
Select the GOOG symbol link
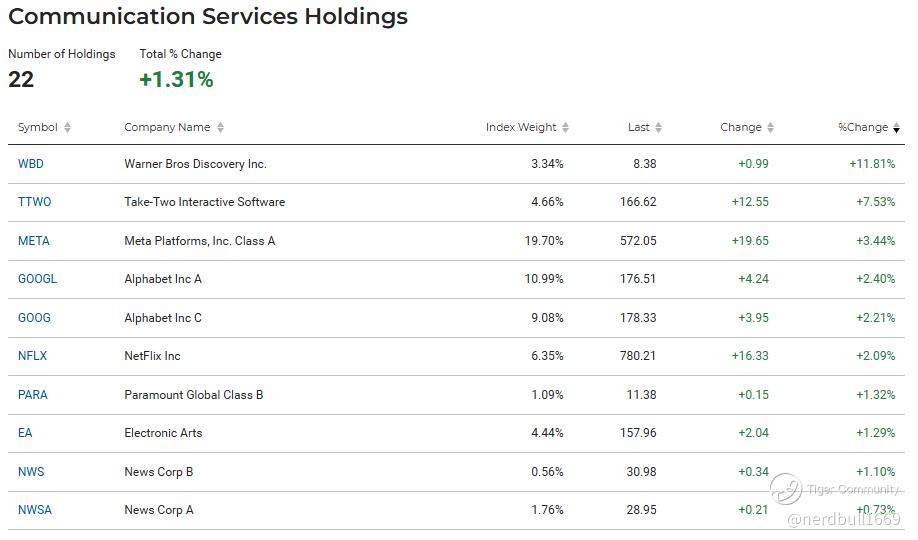pyautogui.click(x=34, y=318)
